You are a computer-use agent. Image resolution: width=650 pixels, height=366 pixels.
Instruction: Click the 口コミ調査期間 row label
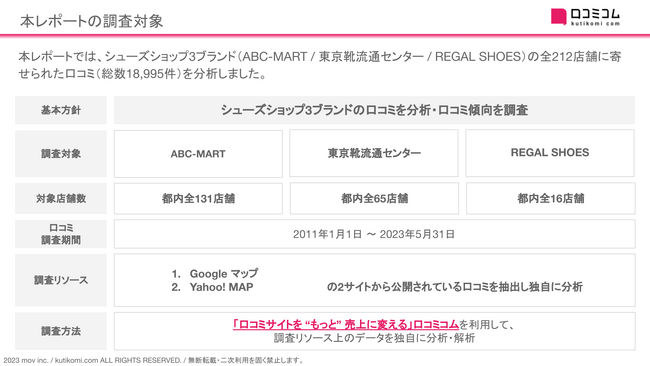click(61, 234)
